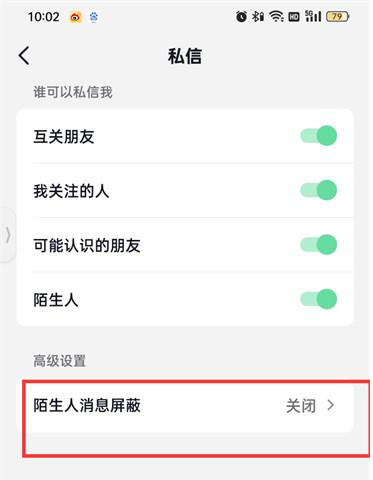Expand the side panel handle on left edge
The height and width of the screenshot is (480, 373).
pos(8,235)
